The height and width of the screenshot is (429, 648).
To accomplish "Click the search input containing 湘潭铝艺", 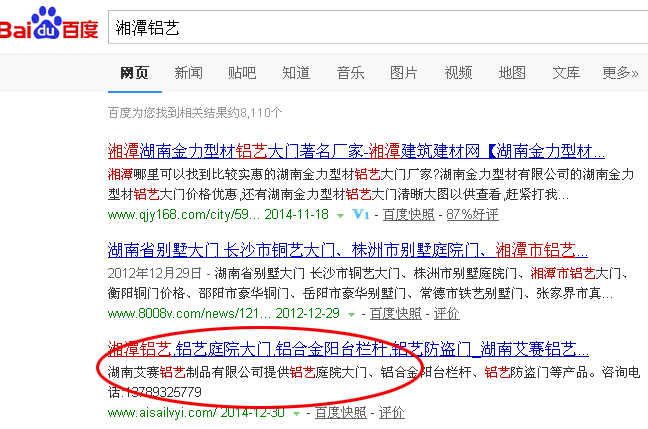I will [x=378, y=28].
